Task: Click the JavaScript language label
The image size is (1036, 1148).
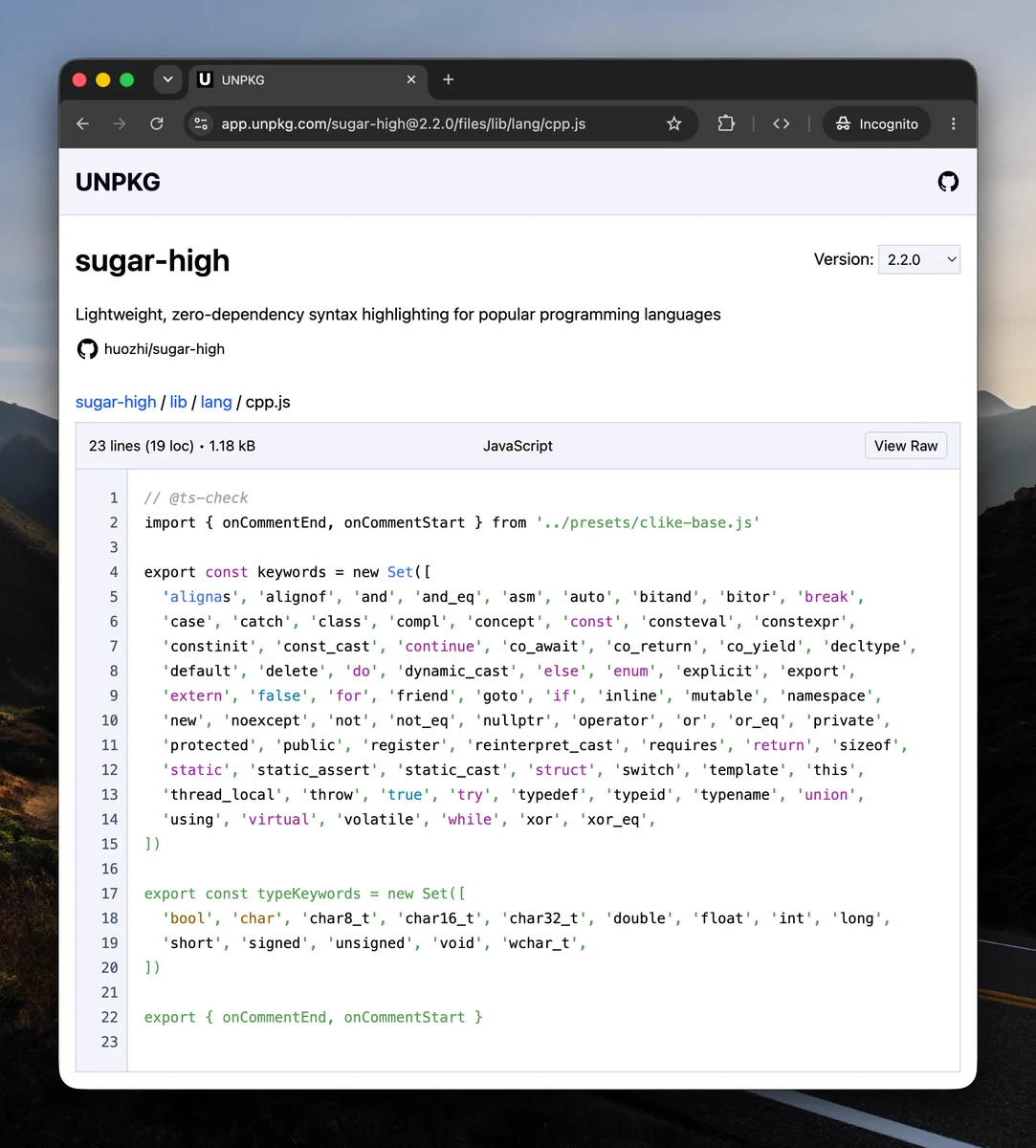Action: point(518,446)
